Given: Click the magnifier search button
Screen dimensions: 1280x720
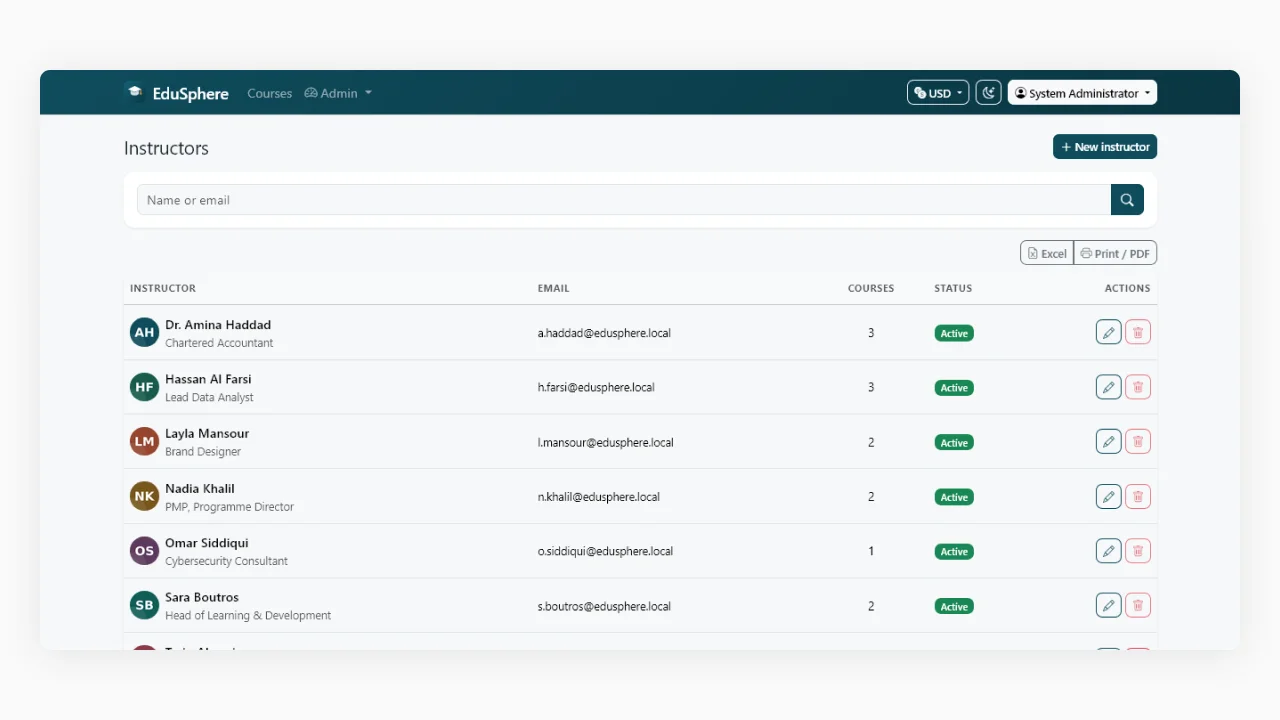Looking at the screenshot, I should (1127, 200).
